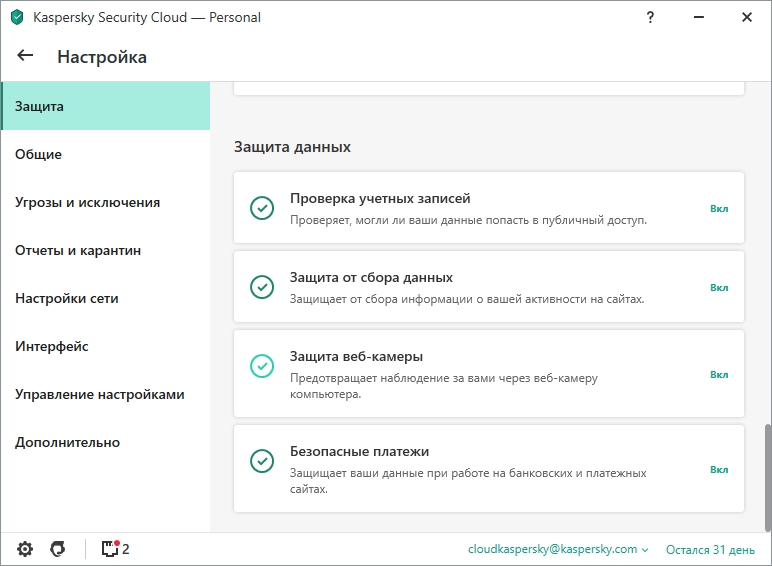Open notifications icon showing 2
This screenshot has width=772, height=566.
116,548
